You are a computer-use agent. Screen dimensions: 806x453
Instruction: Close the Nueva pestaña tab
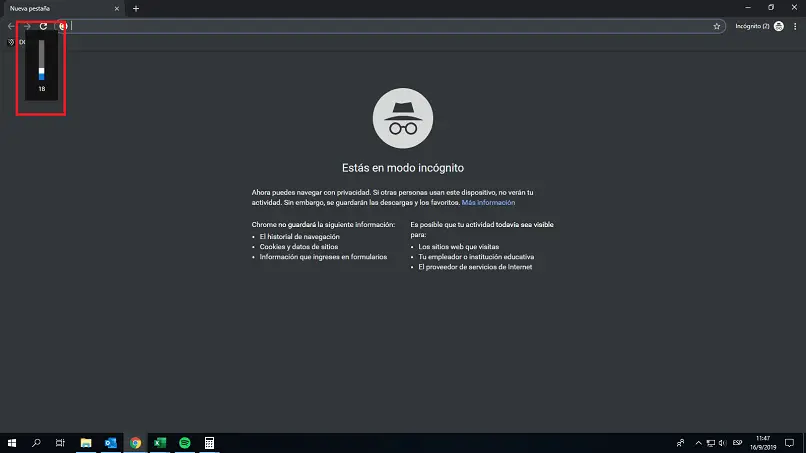click(117, 8)
